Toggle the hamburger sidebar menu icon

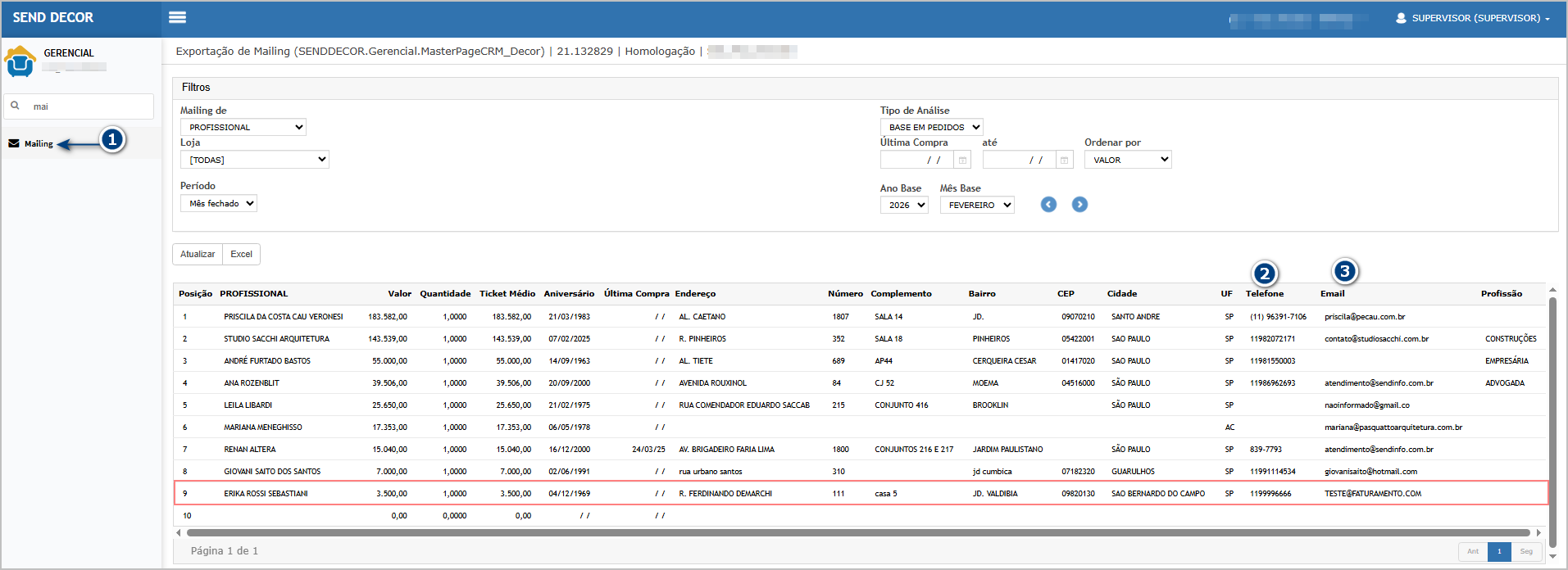point(177,17)
